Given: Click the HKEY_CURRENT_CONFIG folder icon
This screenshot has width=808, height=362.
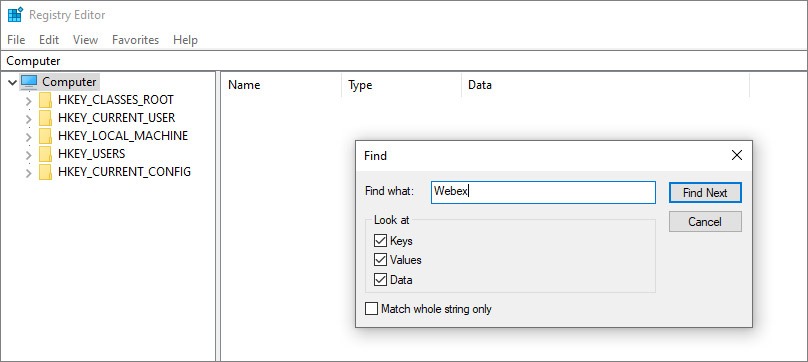Looking at the screenshot, I should 45,172.
